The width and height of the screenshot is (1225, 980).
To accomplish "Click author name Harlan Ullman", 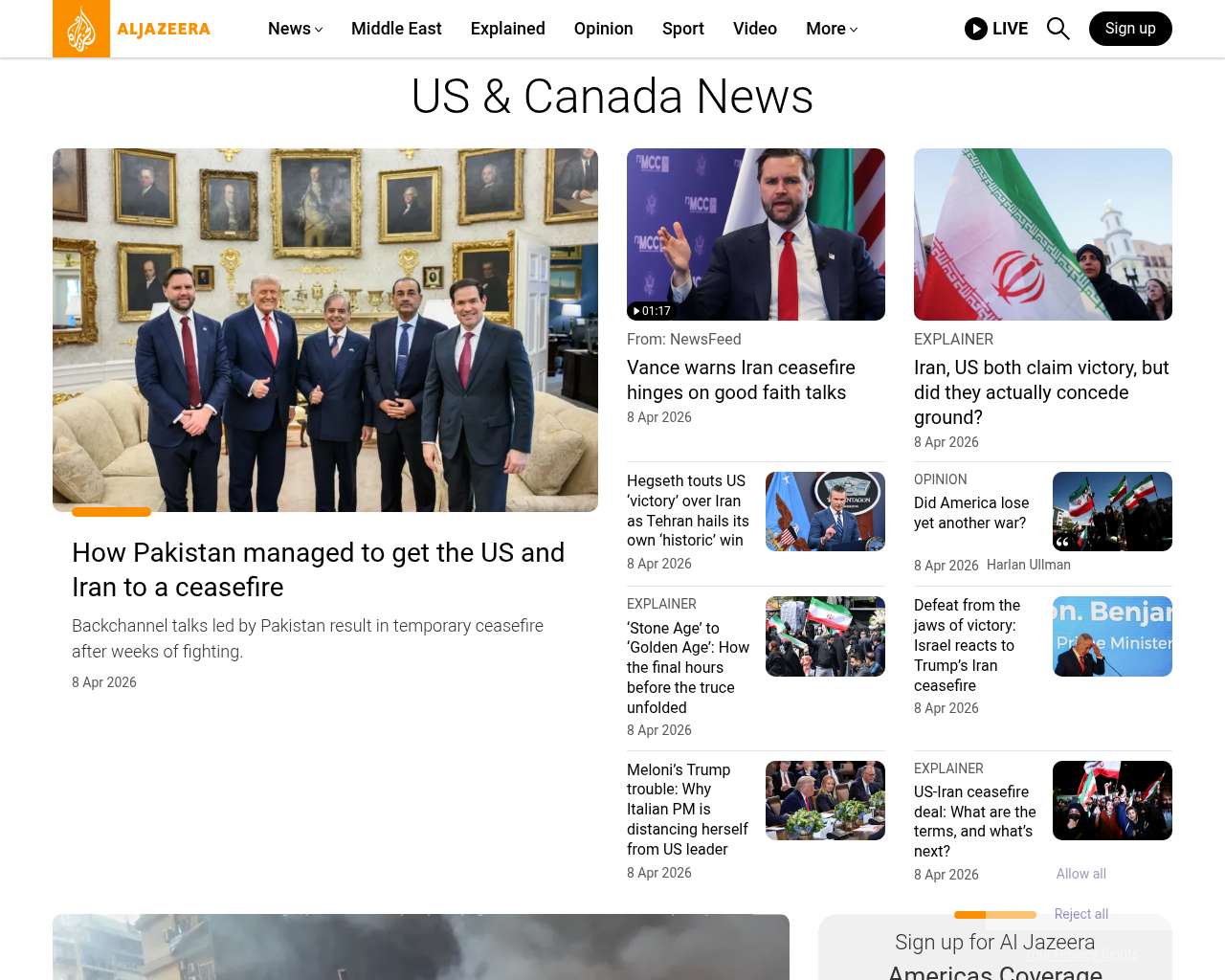I will coord(1029,565).
